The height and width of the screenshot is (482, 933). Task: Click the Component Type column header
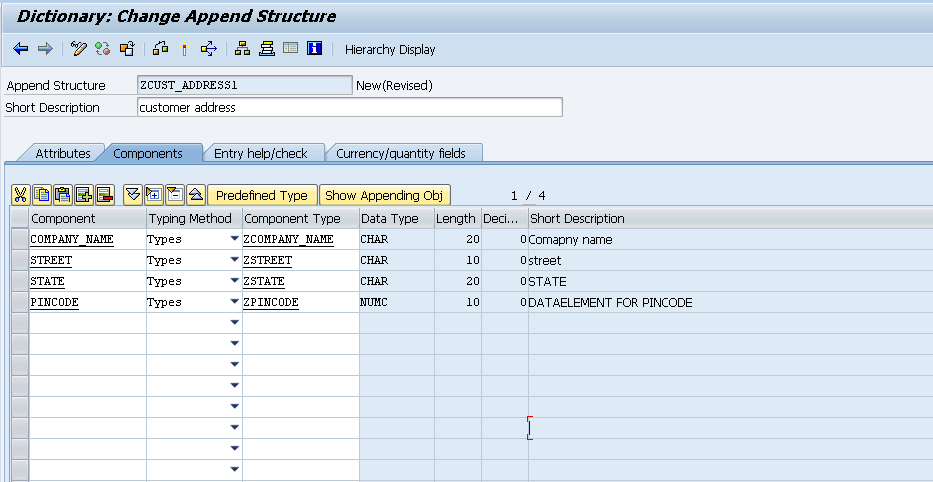(300, 218)
